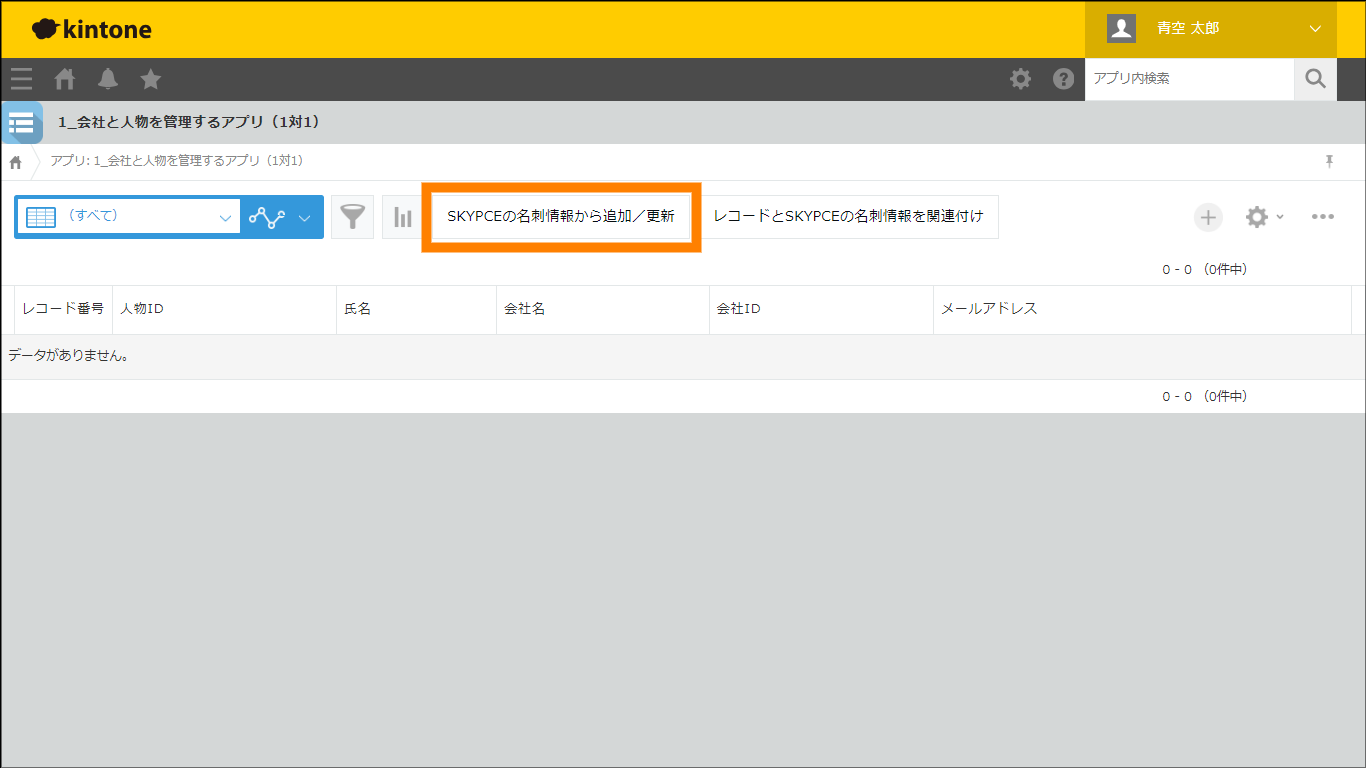Screen dimensions: 1366x768
Task: Open notifications bell icon
Action: coord(108,79)
